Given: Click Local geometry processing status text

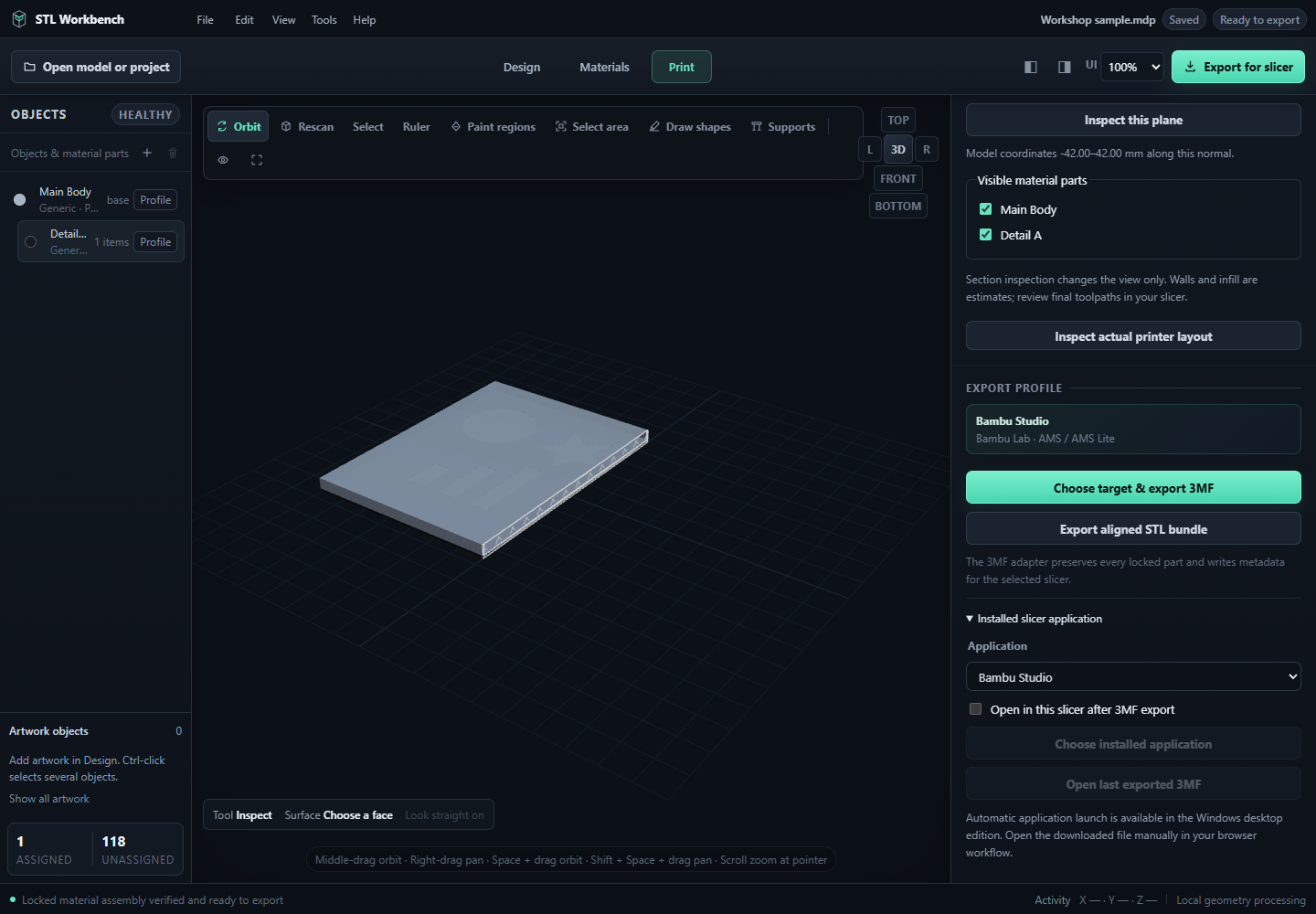Looking at the screenshot, I should (1240, 900).
